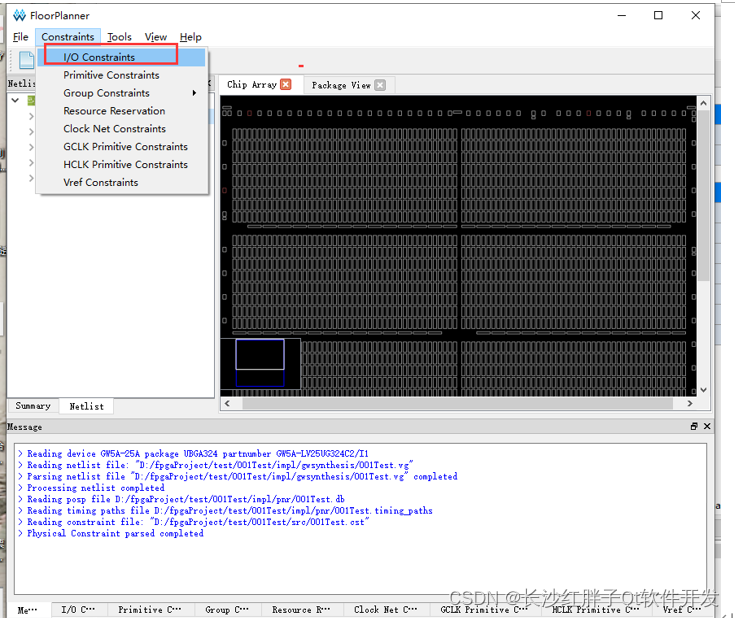735x618 pixels.
Task: Click the 'Reading timing paths file' message
Action: point(225,511)
